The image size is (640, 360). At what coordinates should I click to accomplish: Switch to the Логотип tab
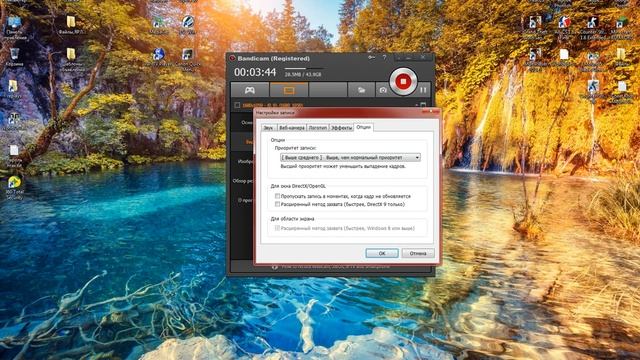pyautogui.click(x=318, y=128)
